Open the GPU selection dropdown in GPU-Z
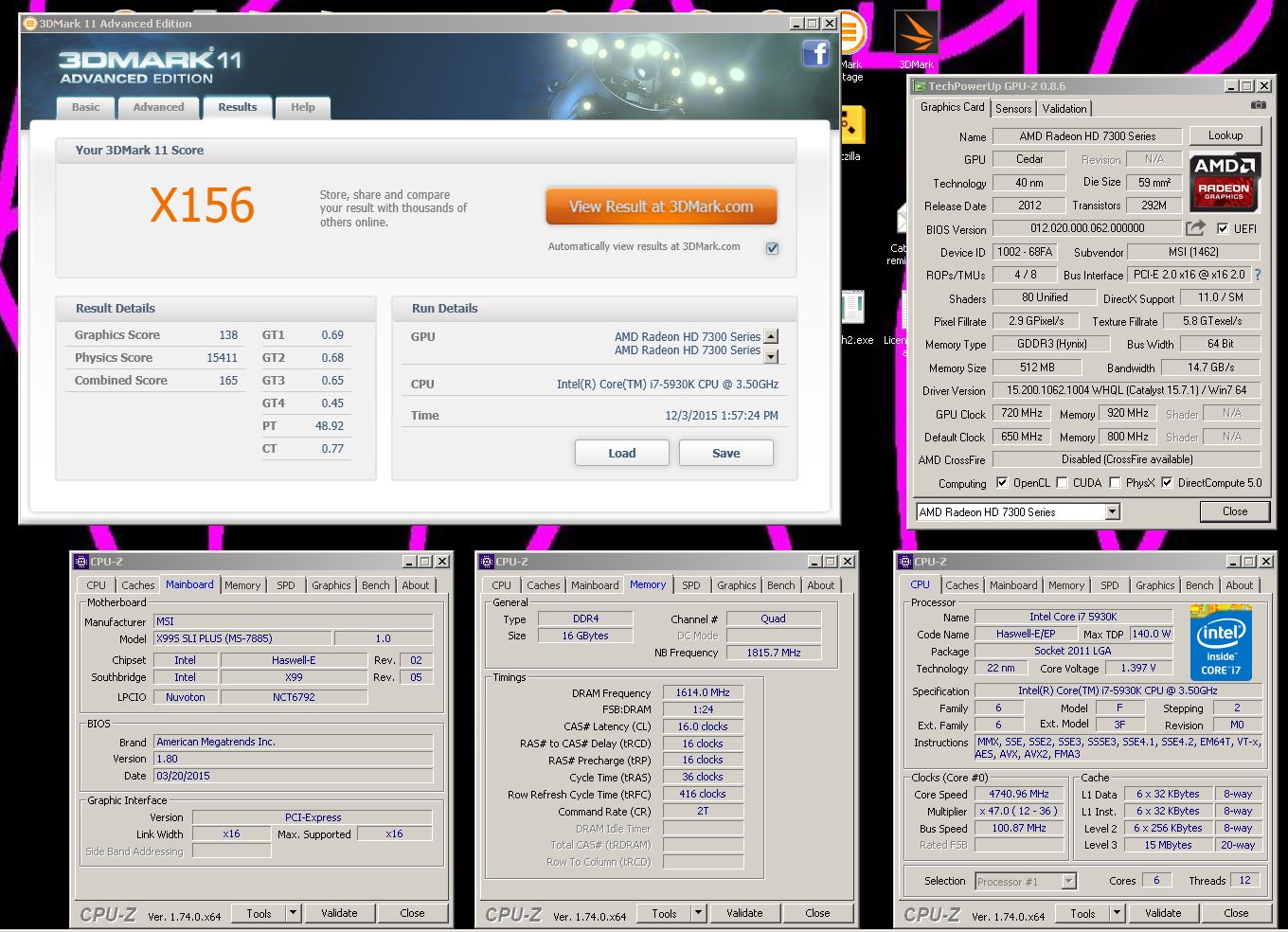This screenshot has width=1288, height=932. (1112, 512)
